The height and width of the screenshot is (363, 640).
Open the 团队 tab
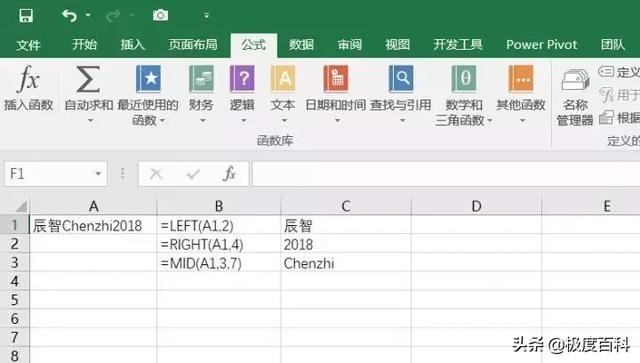(613, 45)
